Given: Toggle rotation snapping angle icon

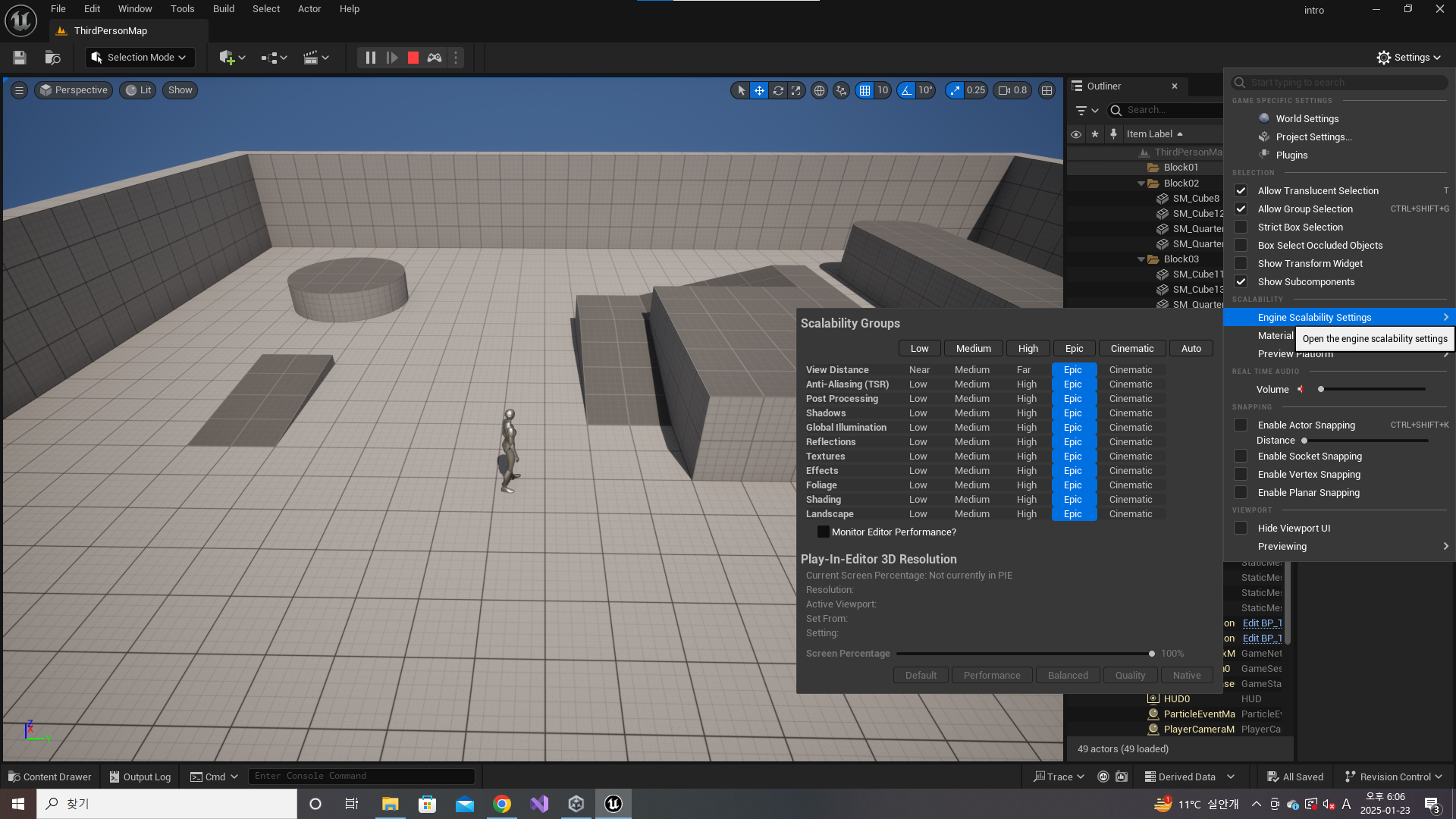Looking at the screenshot, I should (906, 90).
